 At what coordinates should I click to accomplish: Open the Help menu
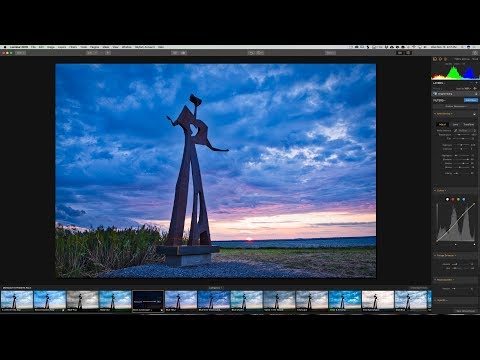pyautogui.click(x=161, y=47)
